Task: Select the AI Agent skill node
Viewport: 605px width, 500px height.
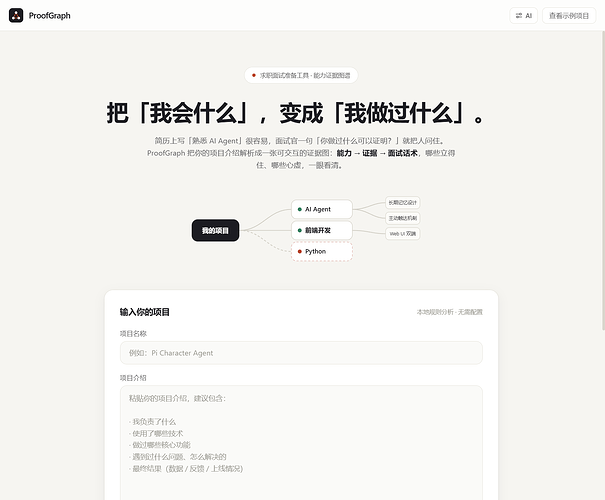Action: (322, 209)
